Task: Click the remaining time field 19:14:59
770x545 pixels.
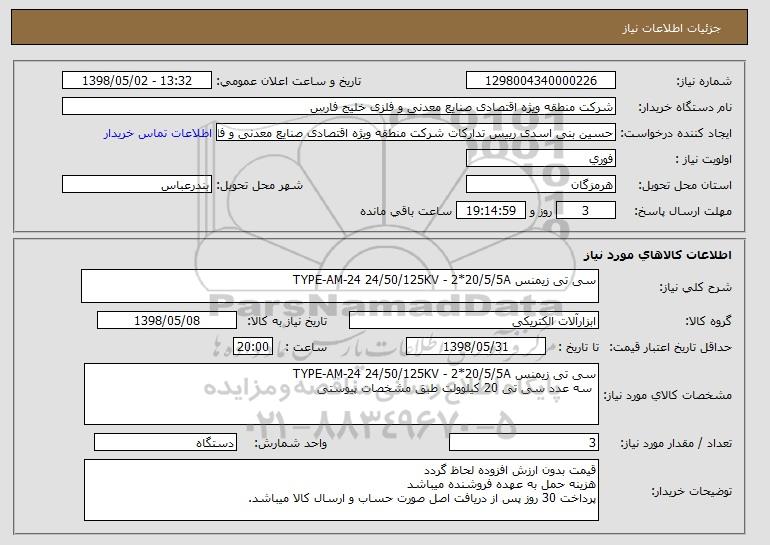Action: pyautogui.click(x=491, y=211)
